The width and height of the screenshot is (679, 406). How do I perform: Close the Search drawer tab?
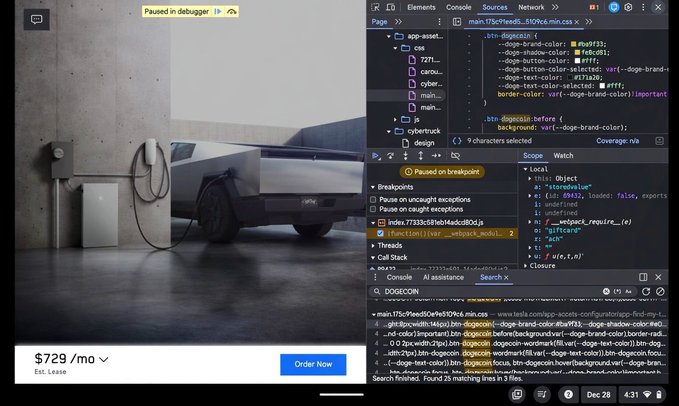[x=506, y=277]
